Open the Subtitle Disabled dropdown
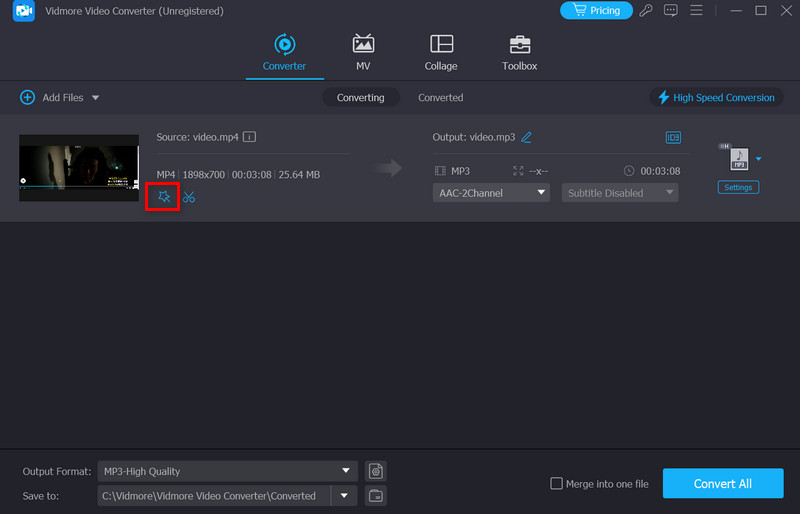800x514 pixels. coord(619,193)
